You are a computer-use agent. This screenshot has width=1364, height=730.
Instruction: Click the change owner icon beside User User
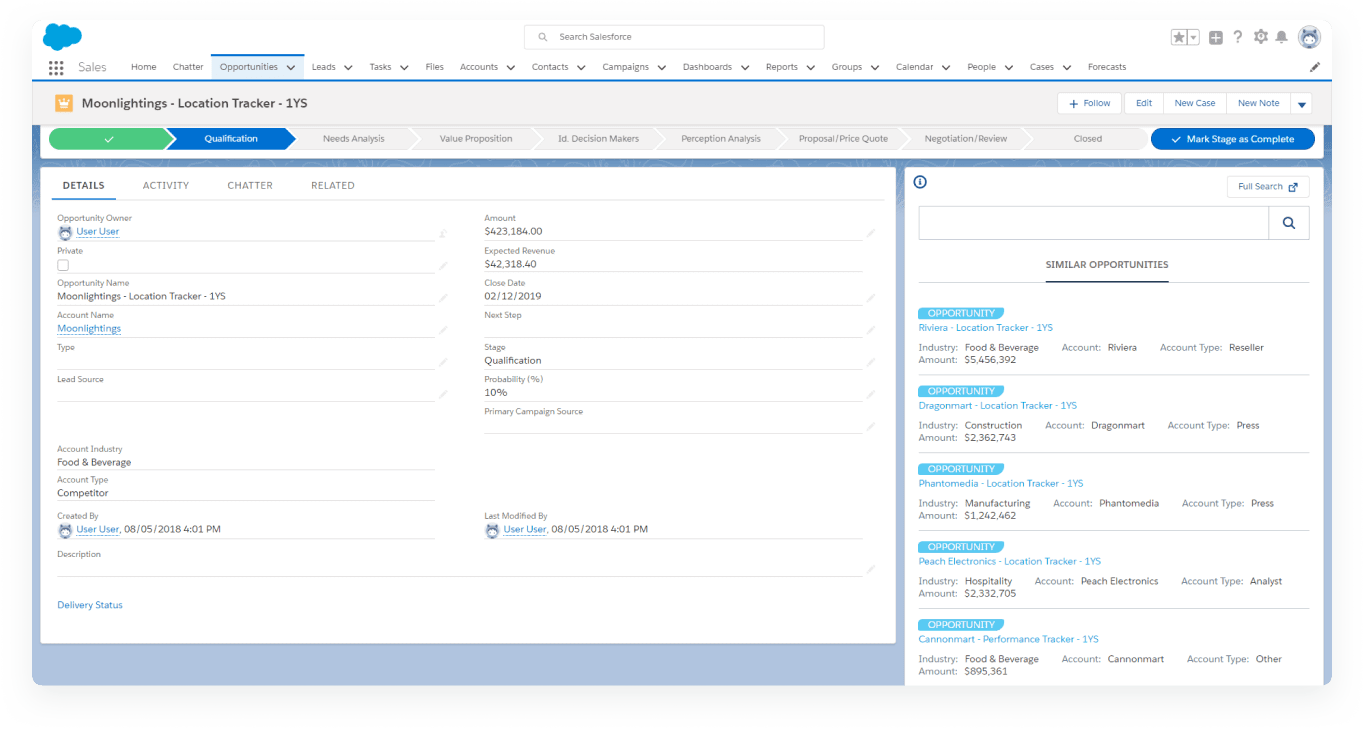443,233
